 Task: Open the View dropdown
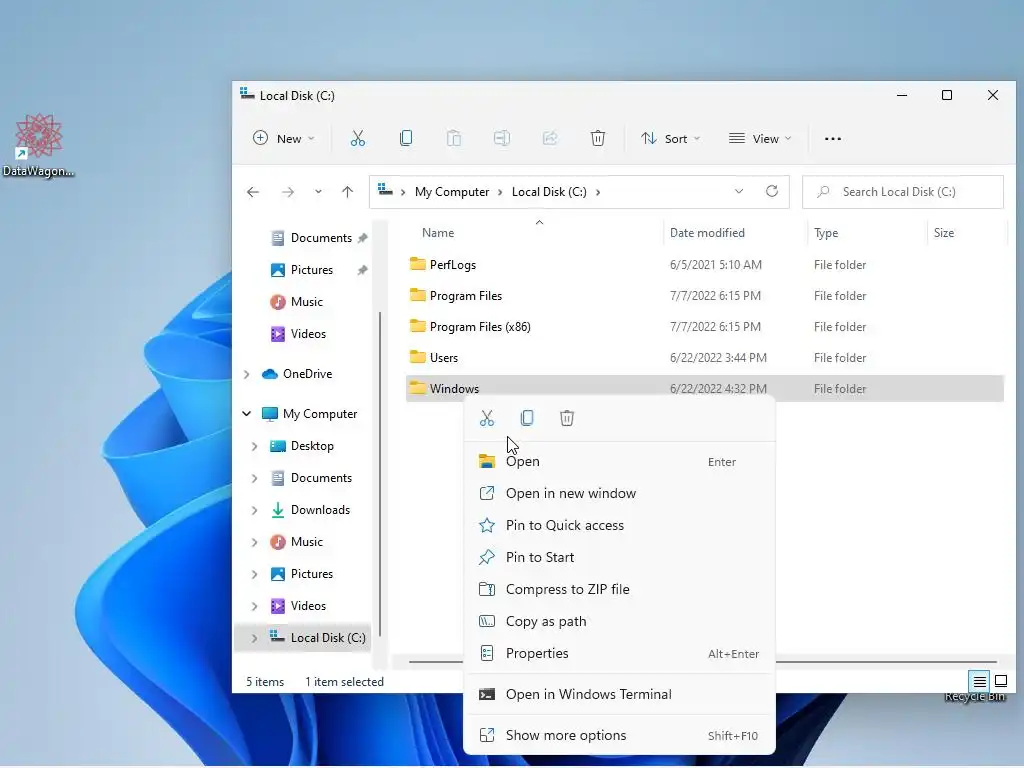760,138
